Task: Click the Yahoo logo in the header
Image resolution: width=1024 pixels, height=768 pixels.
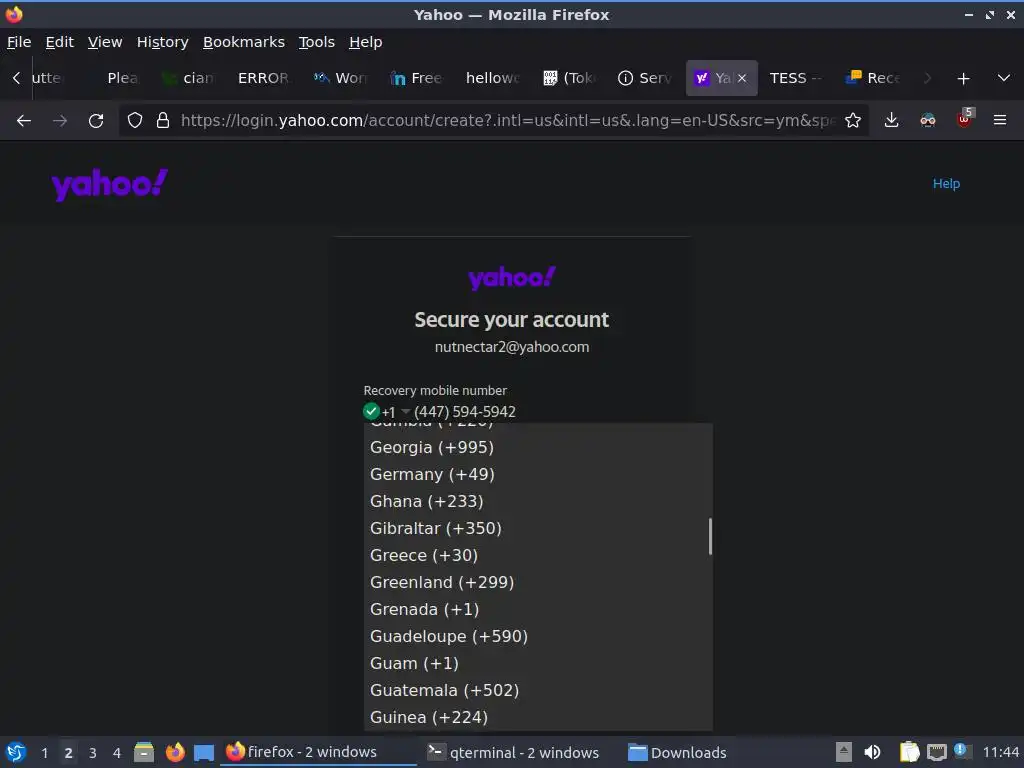Action: pos(110,185)
